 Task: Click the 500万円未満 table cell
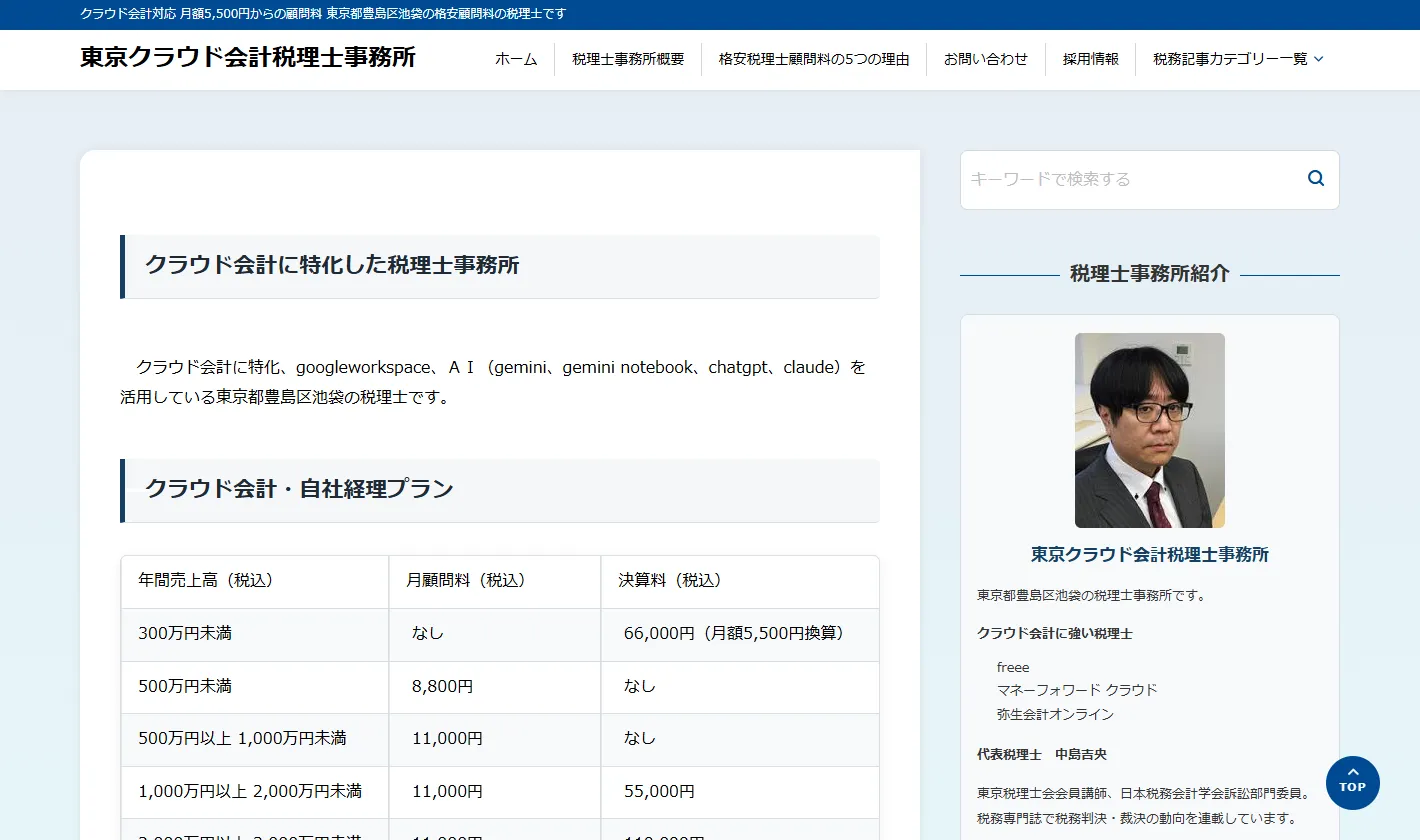pos(255,687)
